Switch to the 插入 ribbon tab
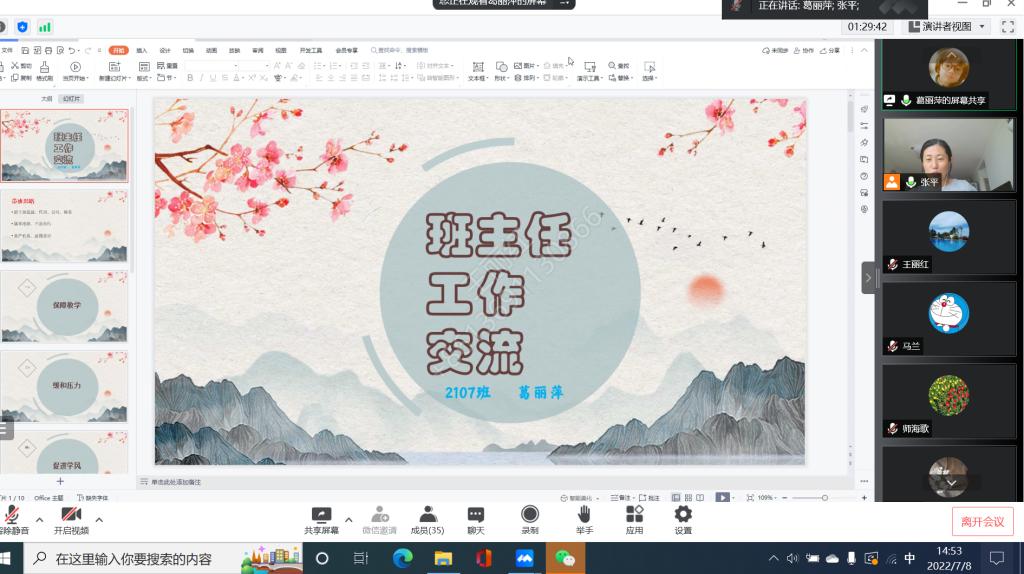The image size is (1024, 574). pos(142,50)
